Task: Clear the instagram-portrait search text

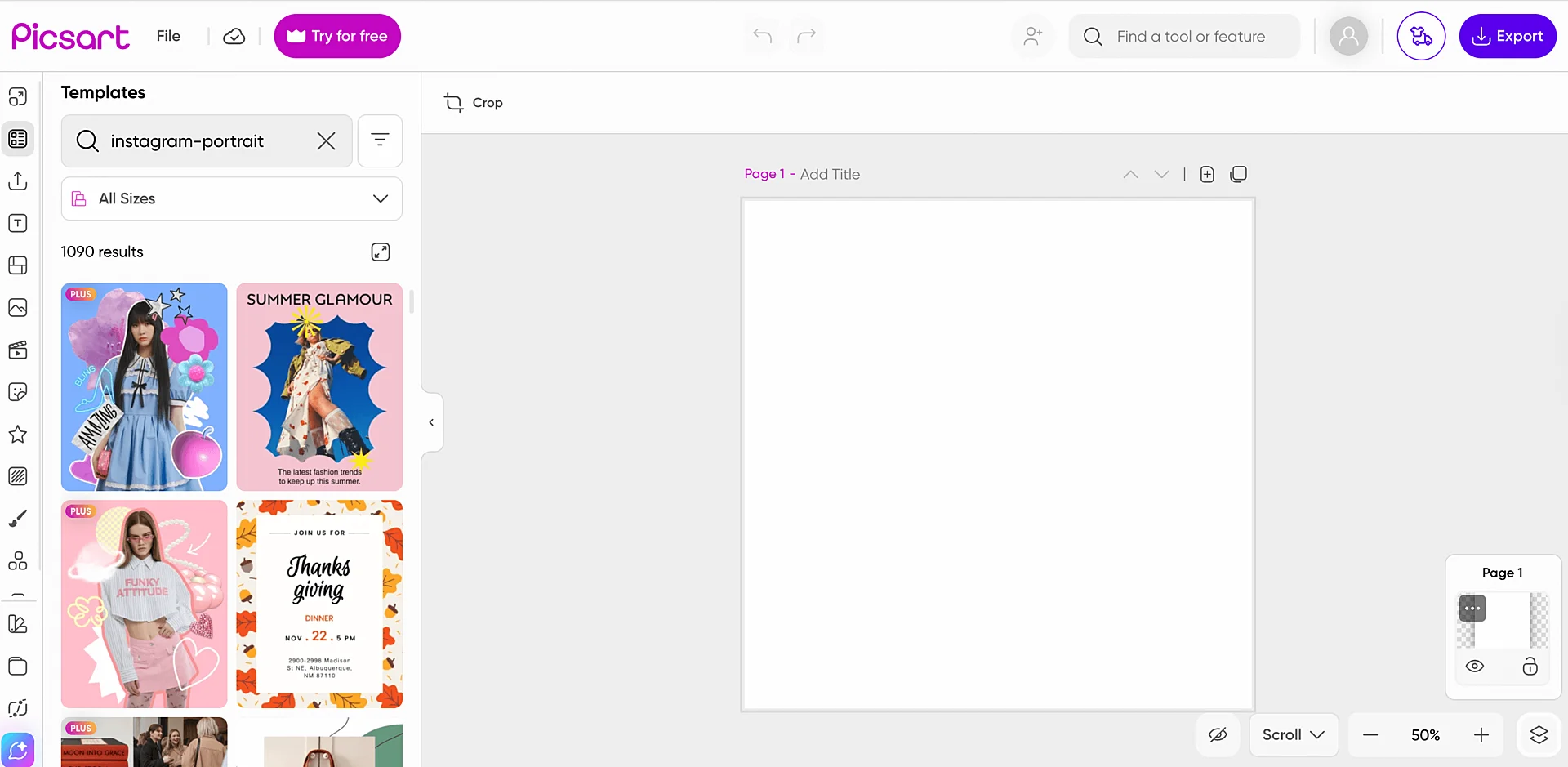Action: pyautogui.click(x=326, y=141)
